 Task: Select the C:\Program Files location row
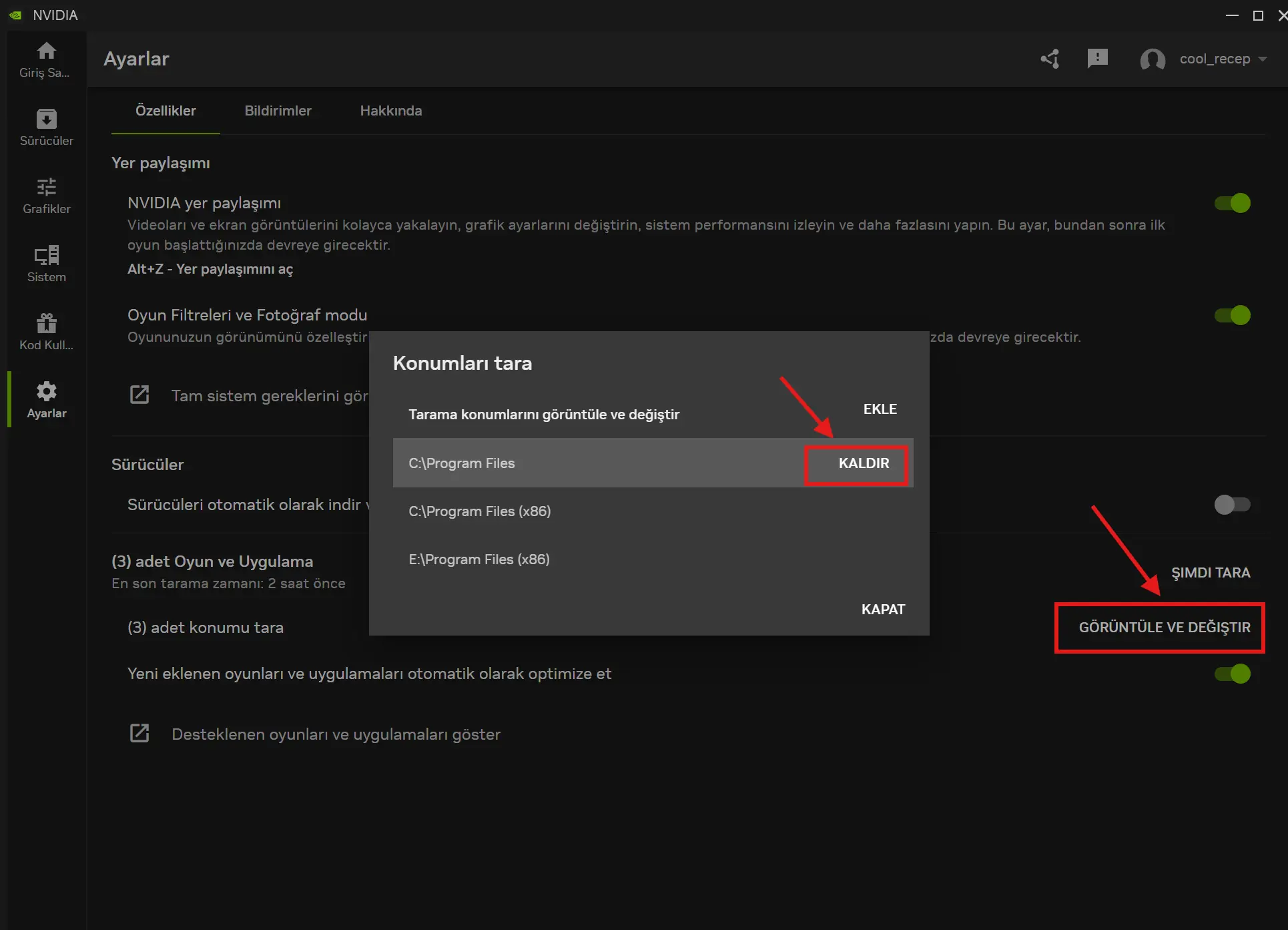click(653, 463)
